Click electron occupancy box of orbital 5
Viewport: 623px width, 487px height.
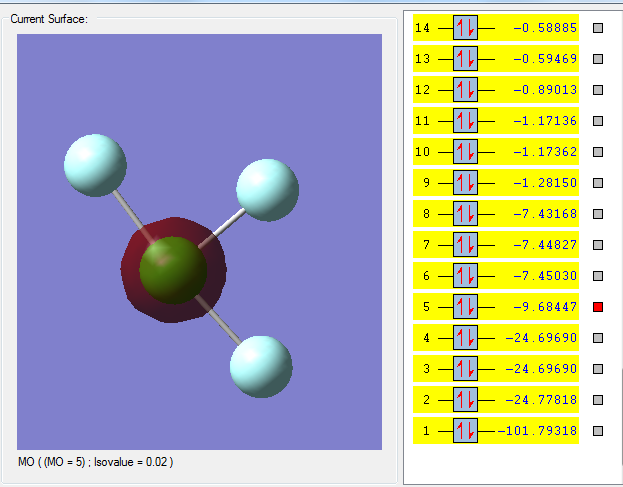(465, 307)
